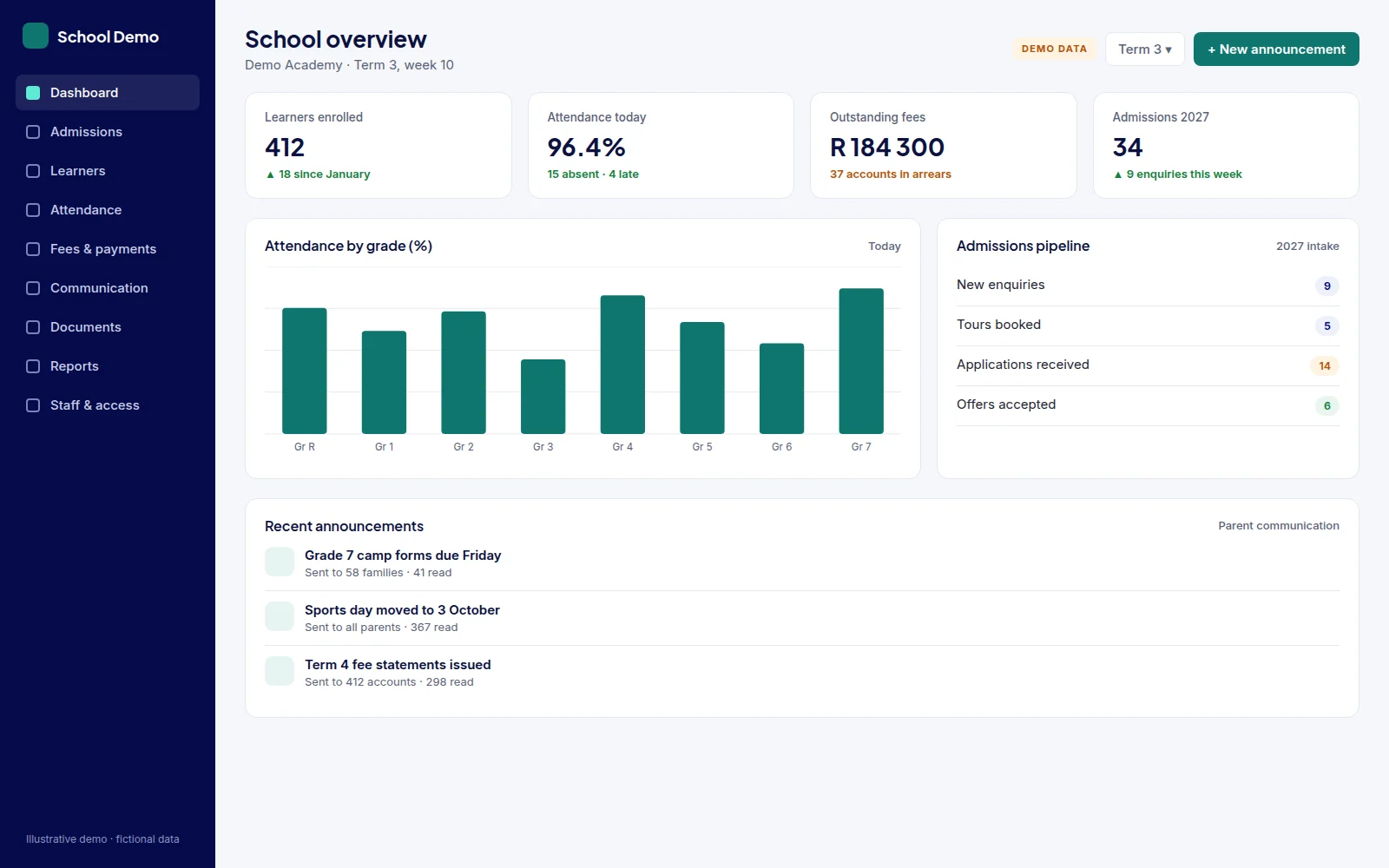
Task: Click the Offers accepted count badge 6
Action: 1326,406
